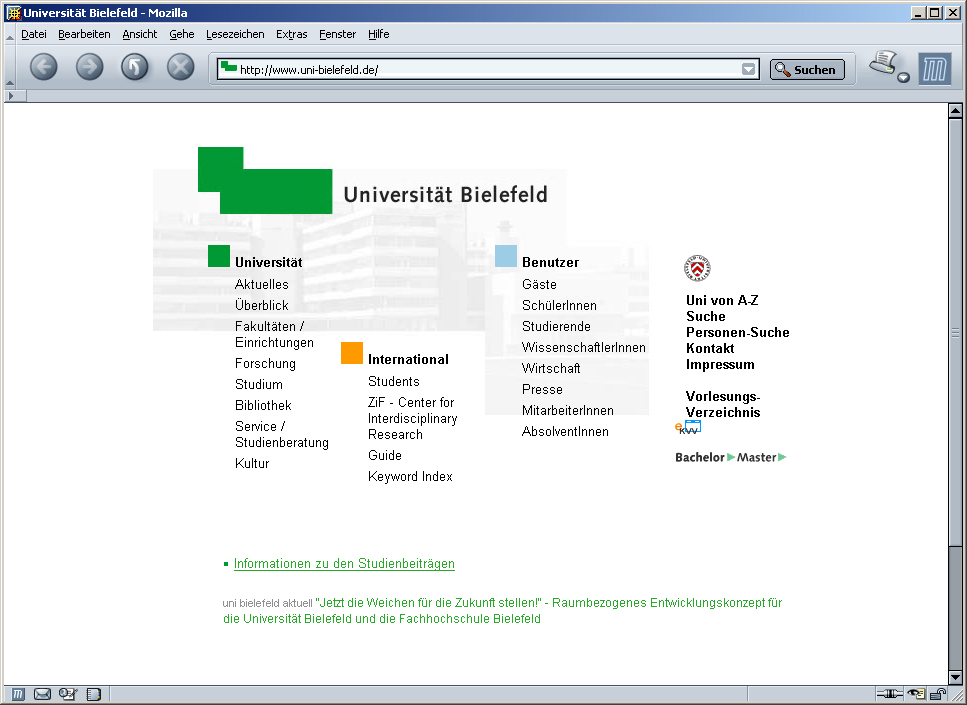967x705 pixels.
Task: Open the URL bar history dropdown
Action: click(x=748, y=69)
